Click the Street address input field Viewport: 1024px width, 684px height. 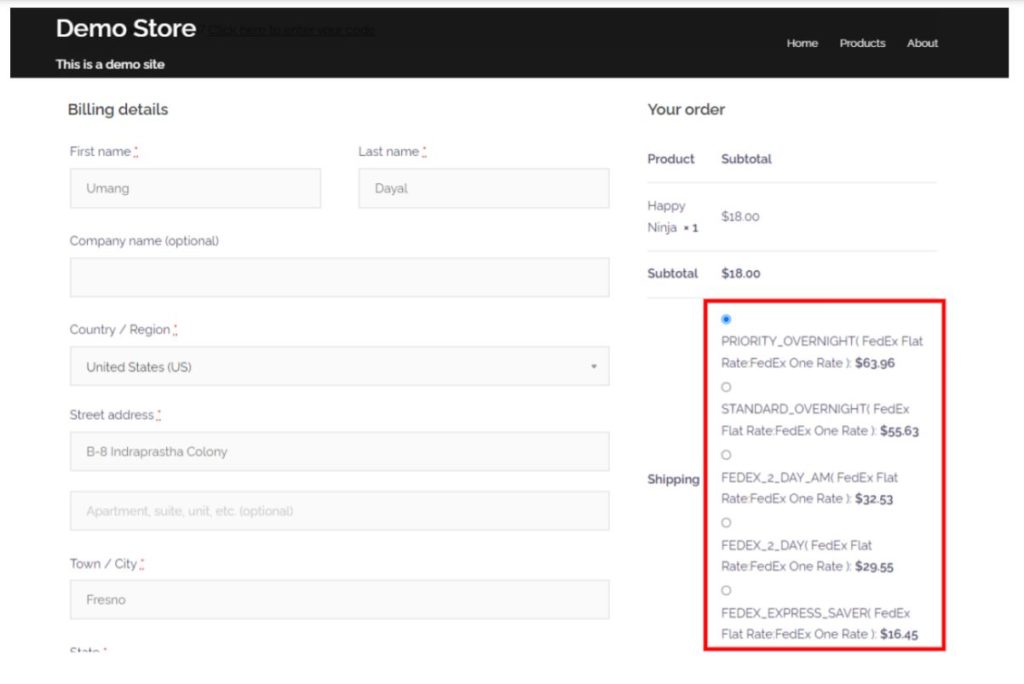tap(339, 452)
